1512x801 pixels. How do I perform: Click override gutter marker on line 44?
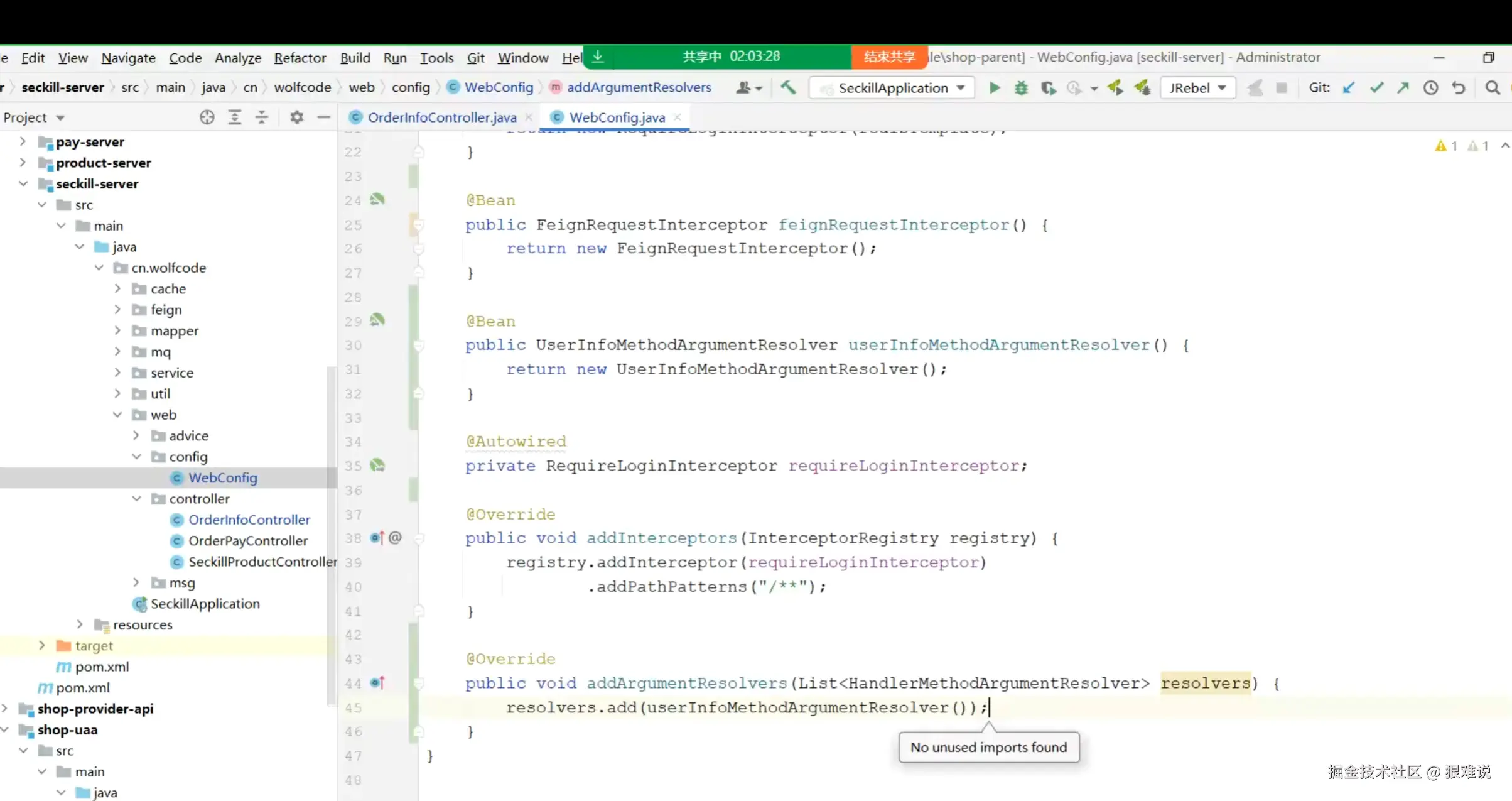click(377, 683)
